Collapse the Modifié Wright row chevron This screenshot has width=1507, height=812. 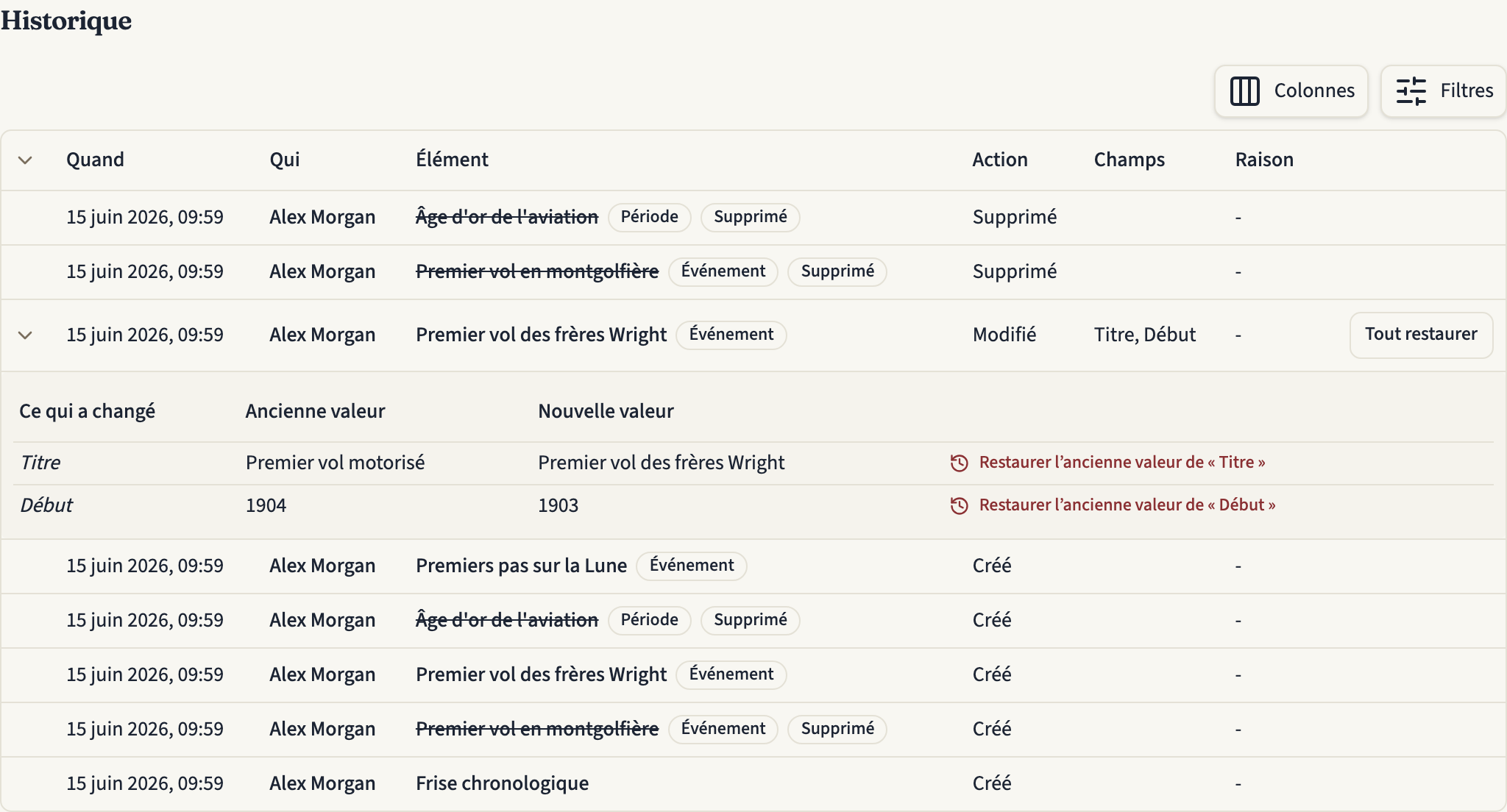(x=25, y=335)
